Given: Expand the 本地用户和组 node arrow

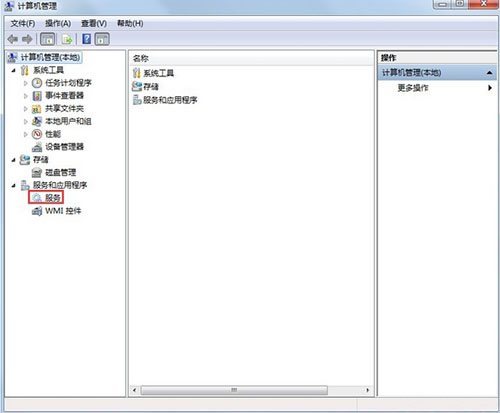Looking at the screenshot, I should click(26, 122).
